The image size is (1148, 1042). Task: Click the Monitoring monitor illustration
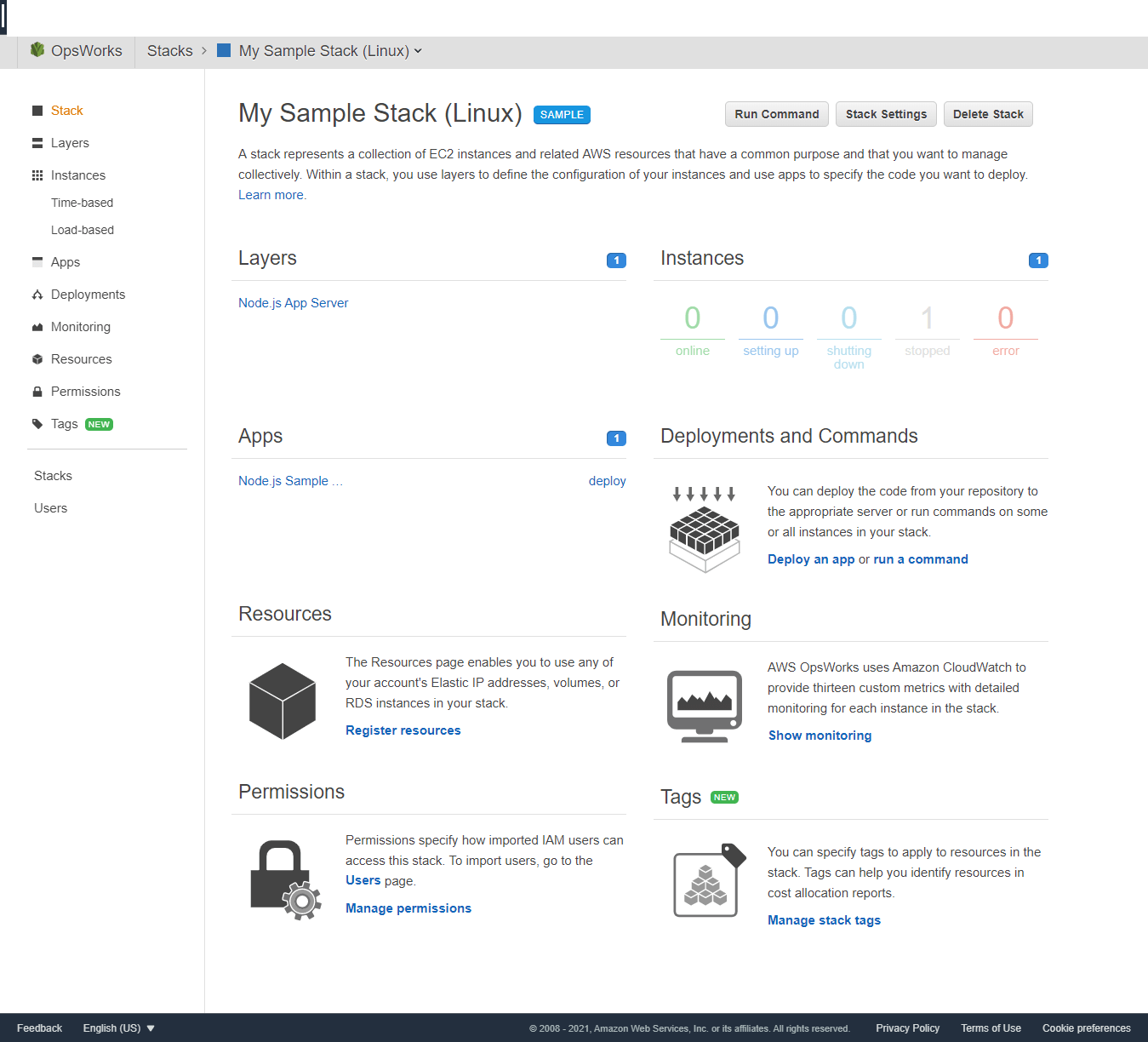pos(705,707)
